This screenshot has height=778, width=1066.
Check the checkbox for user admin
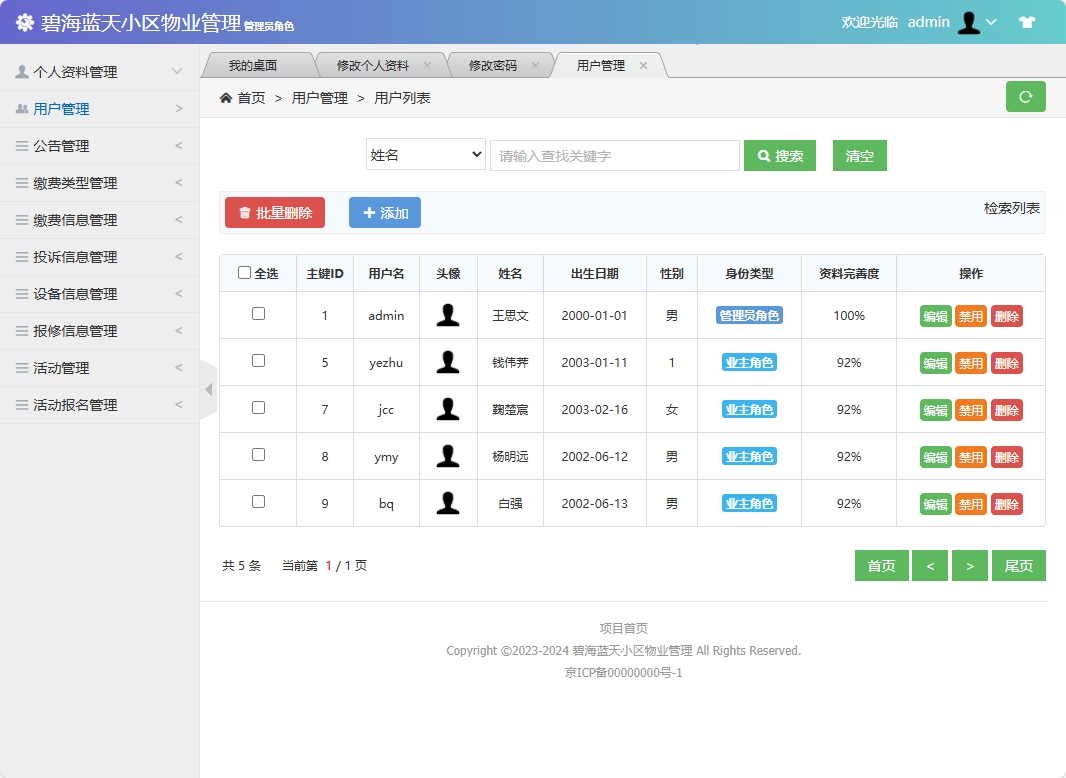point(258,315)
